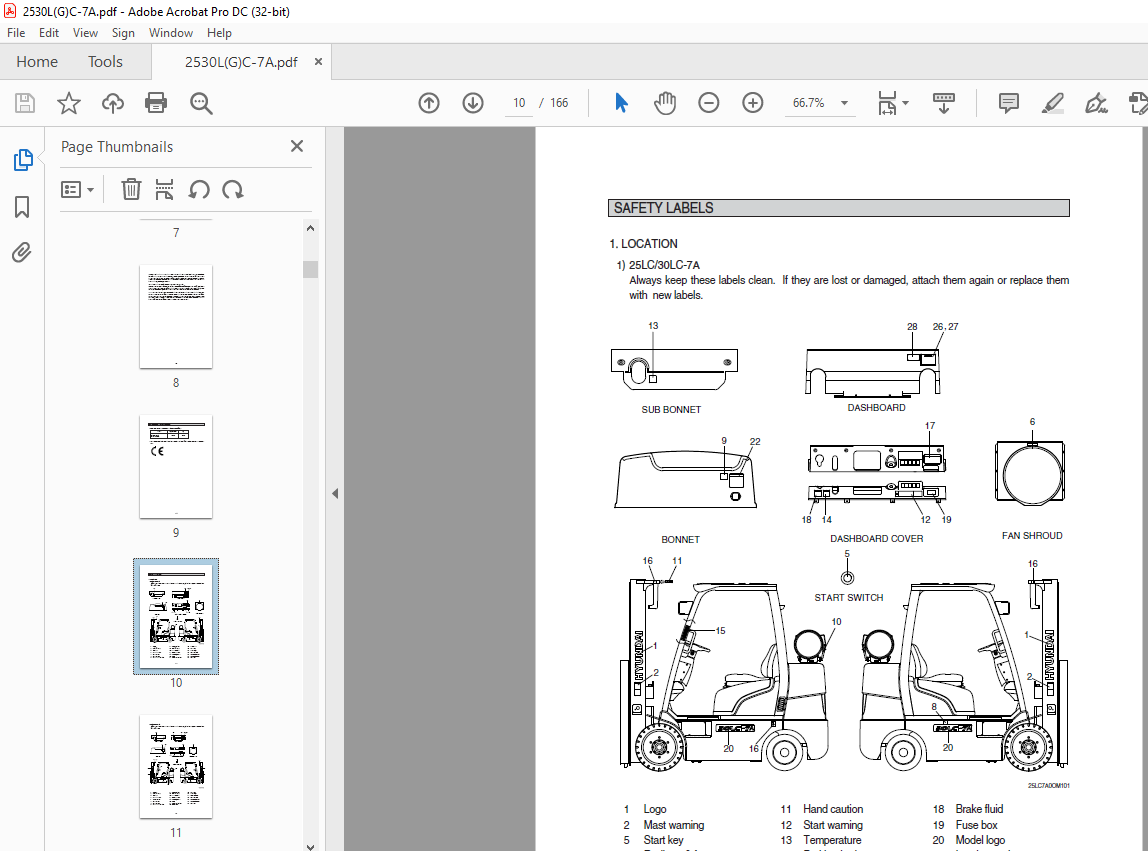Zoom out with minus button
The width and height of the screenshot is (1148, 851).
[709, 103]
